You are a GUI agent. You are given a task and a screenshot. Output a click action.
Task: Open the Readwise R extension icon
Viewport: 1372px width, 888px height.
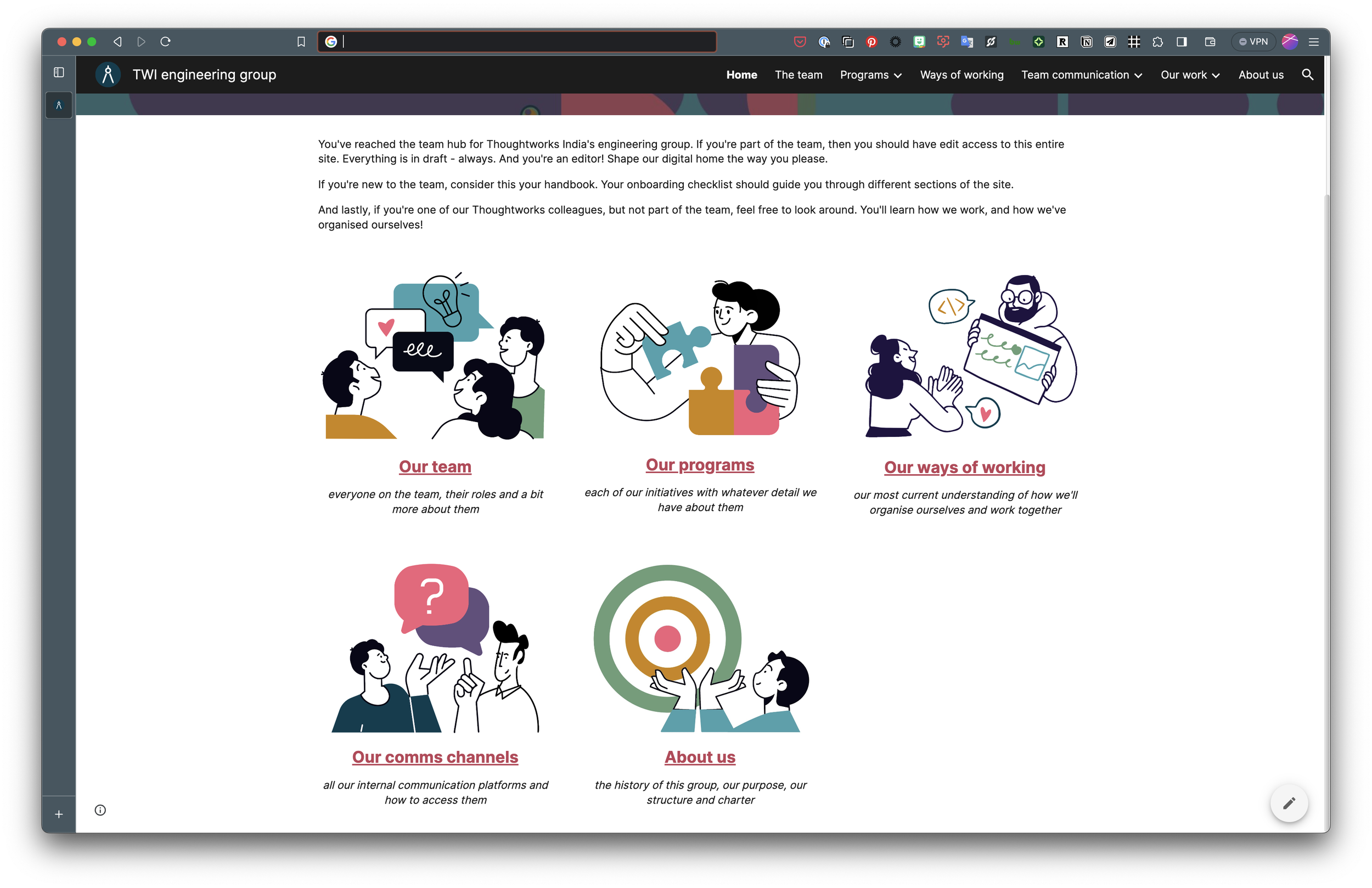click(1062, 42)
